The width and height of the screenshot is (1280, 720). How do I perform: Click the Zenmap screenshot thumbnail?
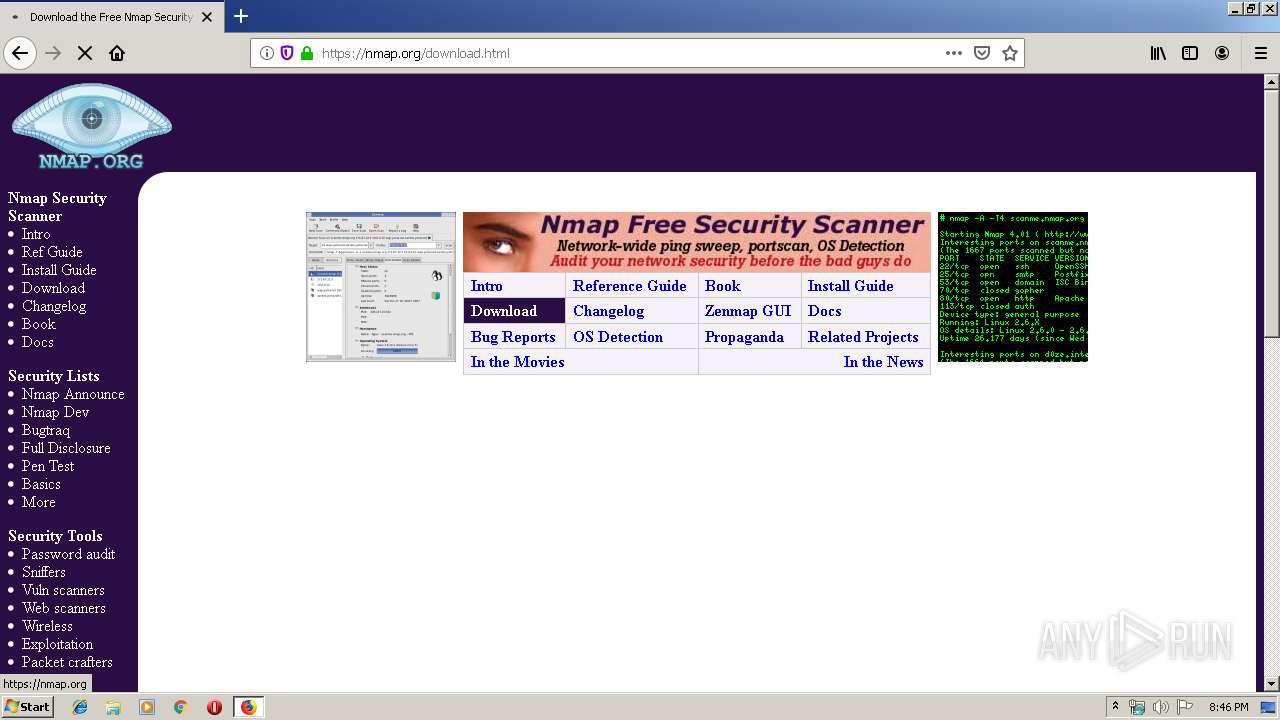(x=381, y=286)
